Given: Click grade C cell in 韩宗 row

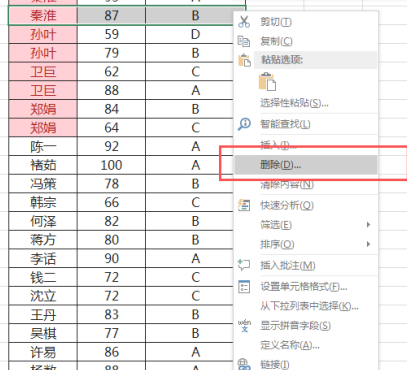Looking at the screenshot, I should 189,202.
